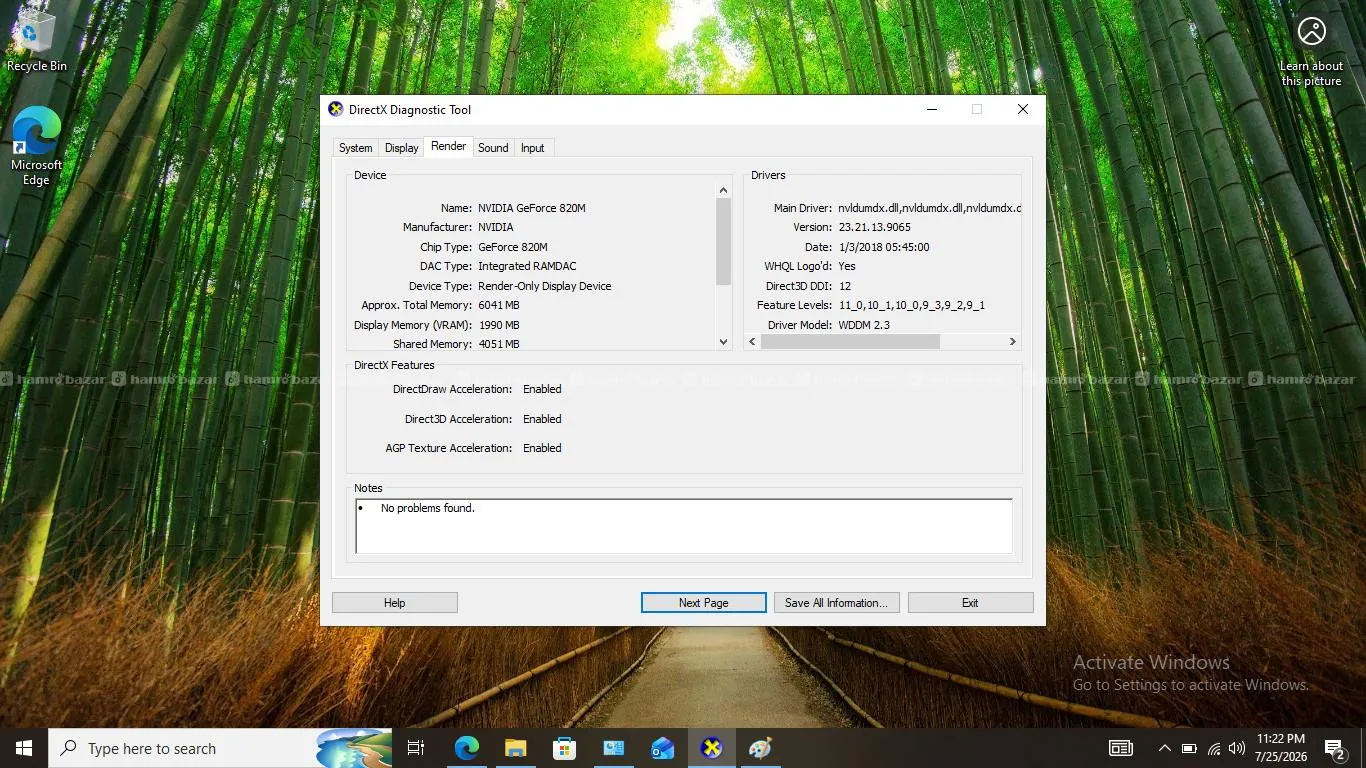
Task: Click the Device panel vertical scrollbar thumb
Action: click(724, 241)
